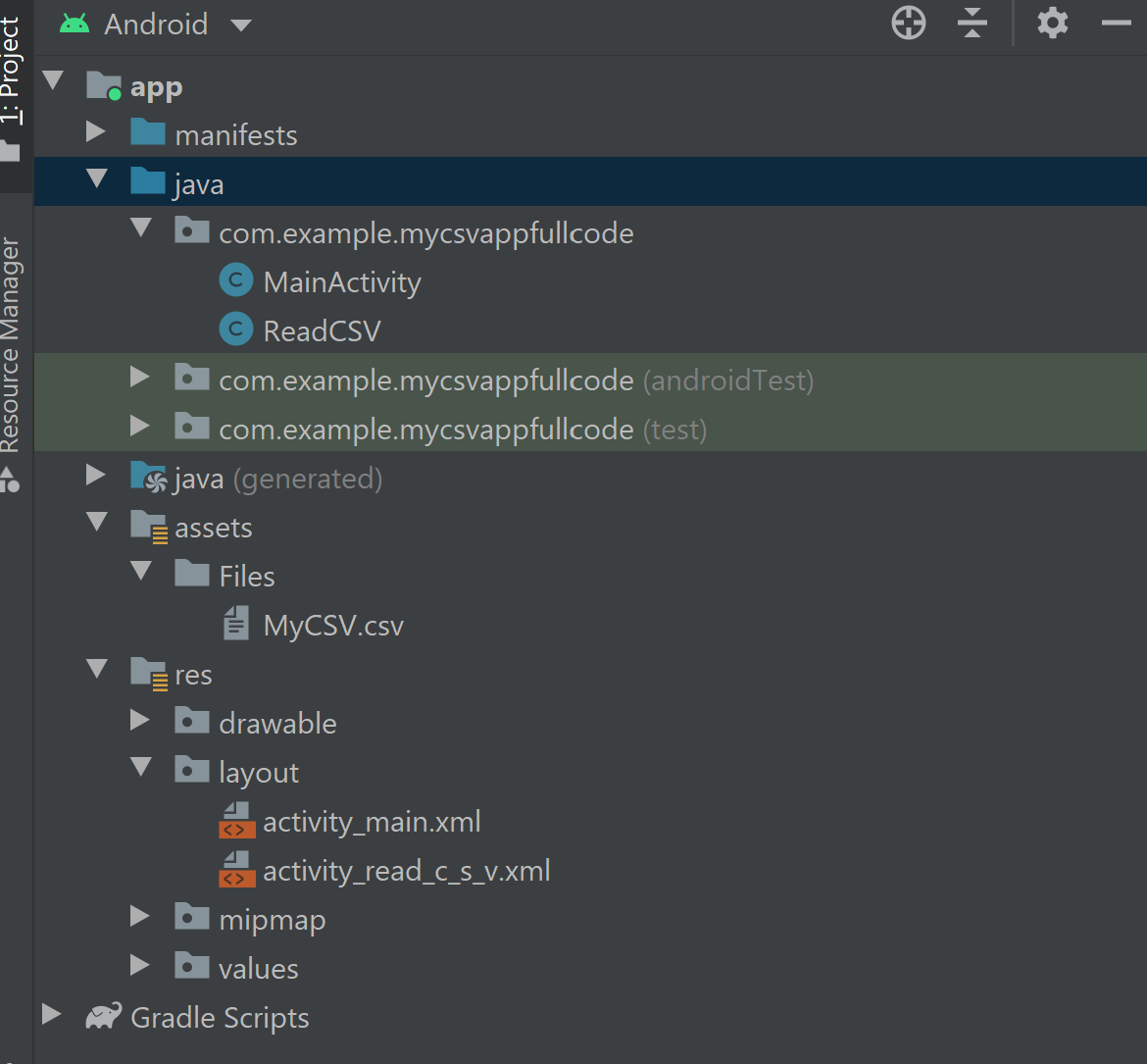This screenshot has height=1064, width=1147.
Task: Open the project panel settings gear
Action: click(x=1052, y=24)
